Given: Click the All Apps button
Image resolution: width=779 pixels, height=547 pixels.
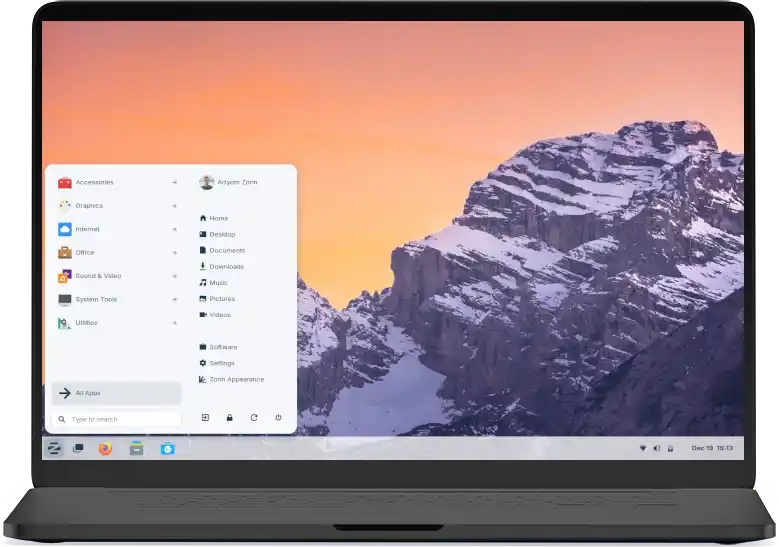Looking at the screenshot, I should click(x=116, y=393).
